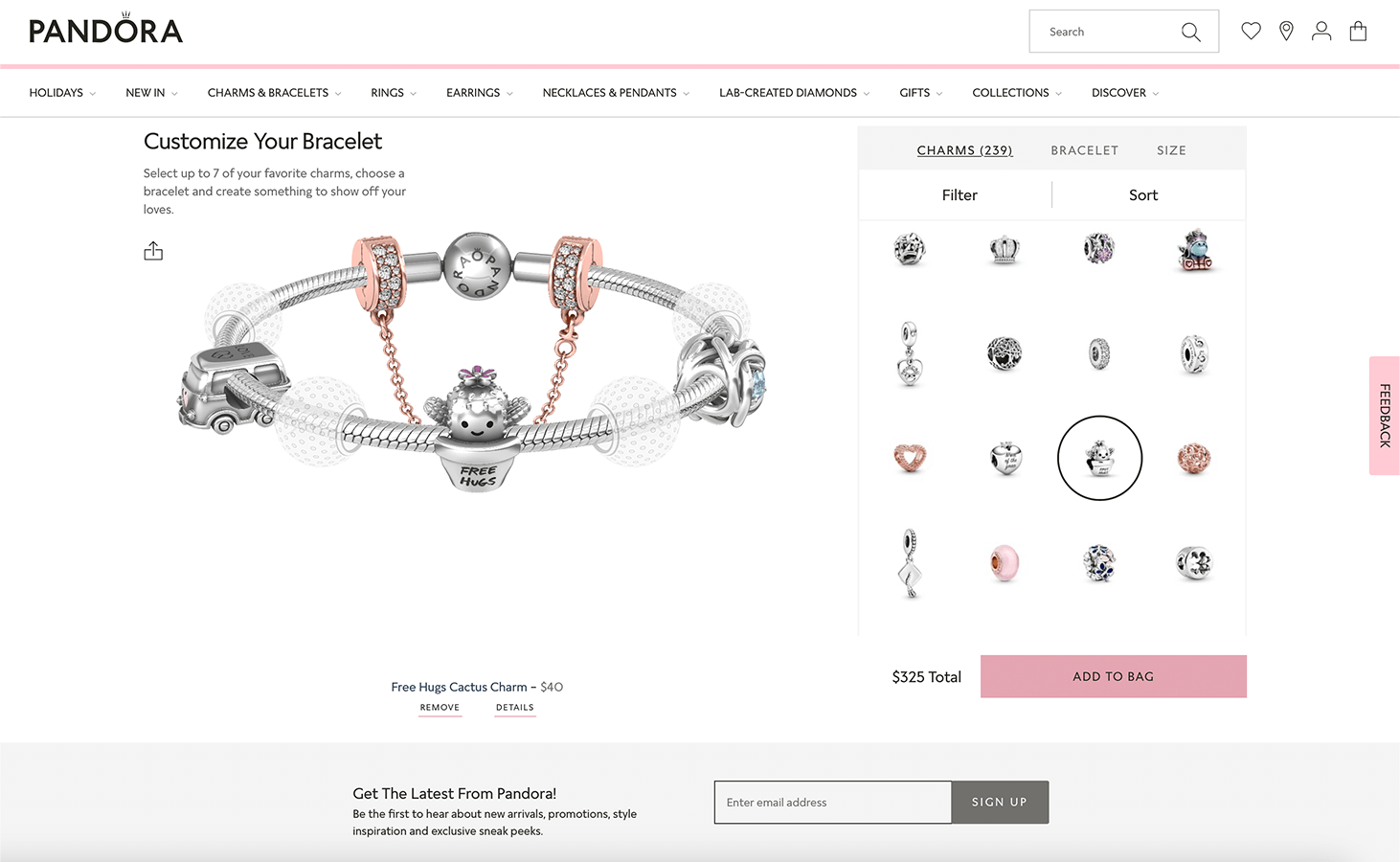Open the wishlist heart icon
1400x862 pixels.
1251,31
